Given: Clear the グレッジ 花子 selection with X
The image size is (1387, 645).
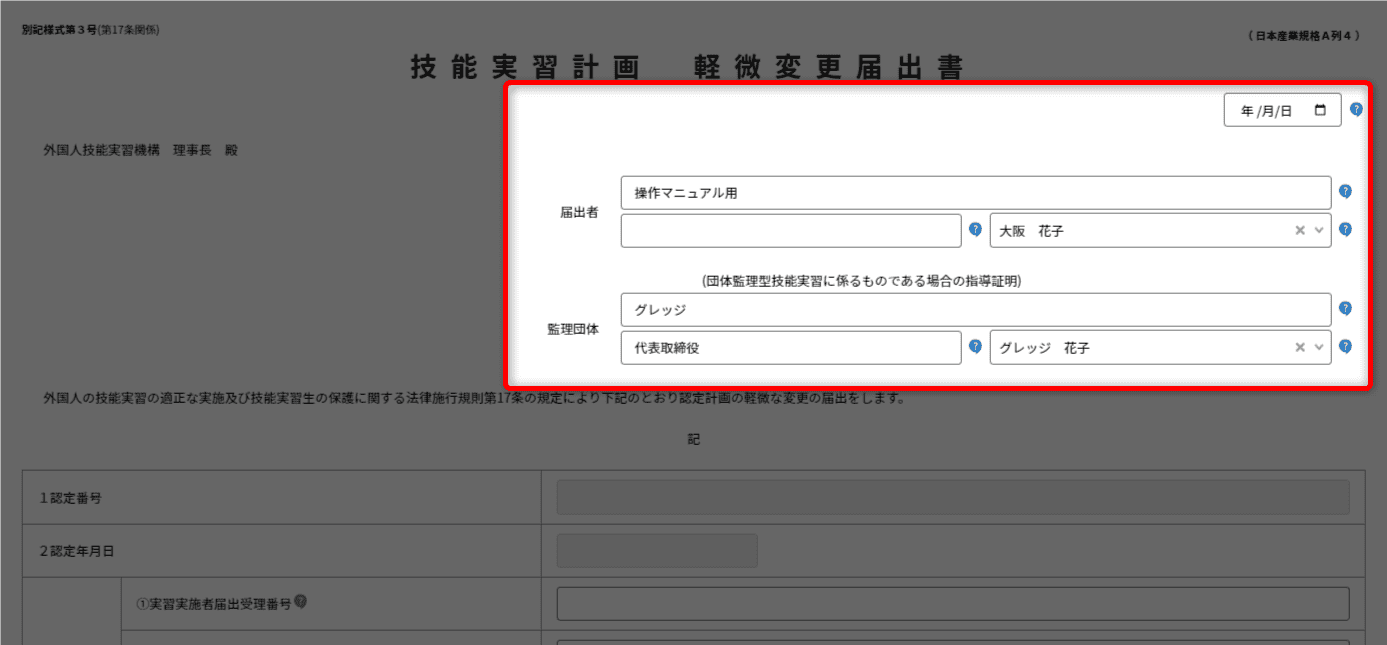Looking at the screenshot, I should coord(1300,347).
